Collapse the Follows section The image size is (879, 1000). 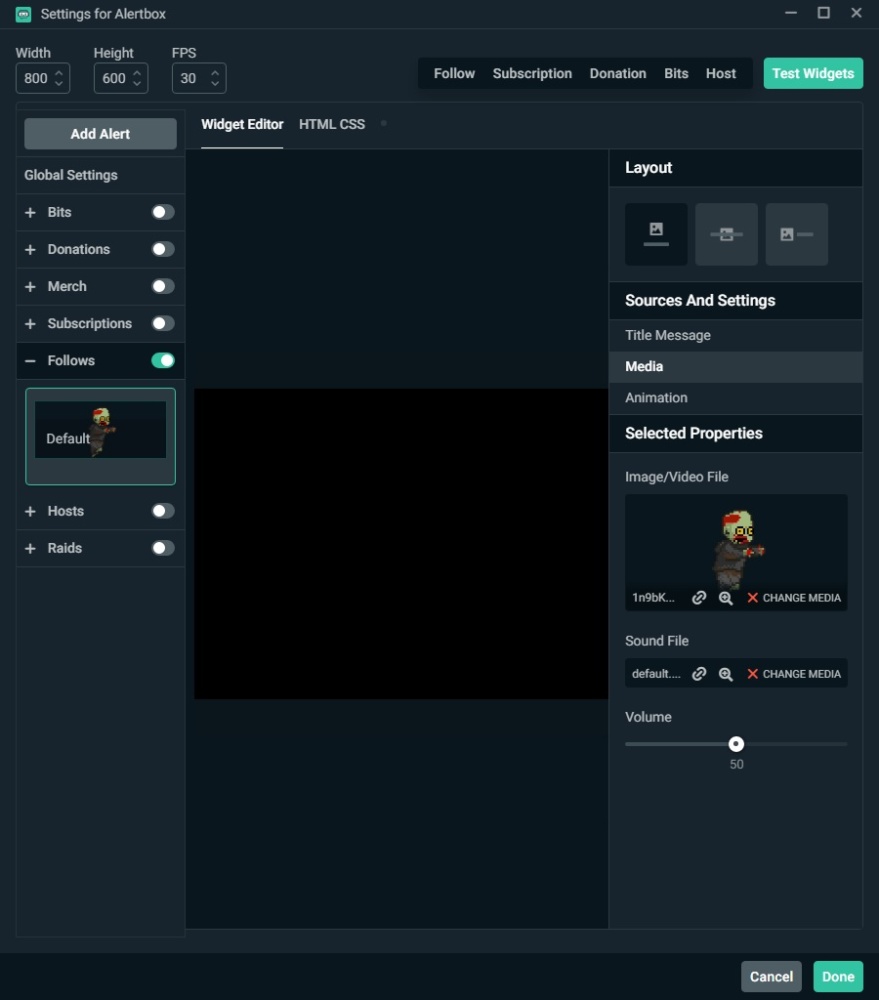30,361
